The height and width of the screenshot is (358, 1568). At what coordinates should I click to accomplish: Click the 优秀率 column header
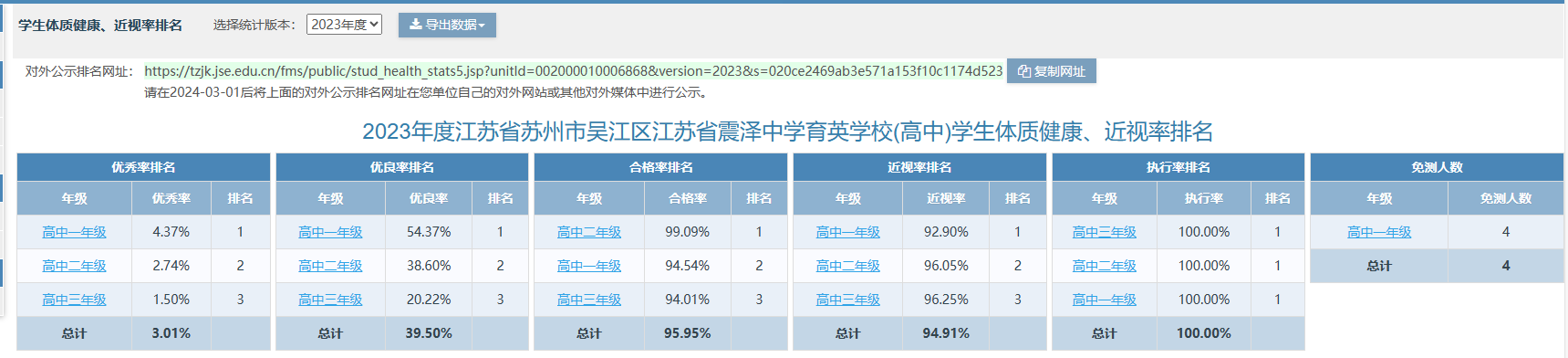[171, 198]
